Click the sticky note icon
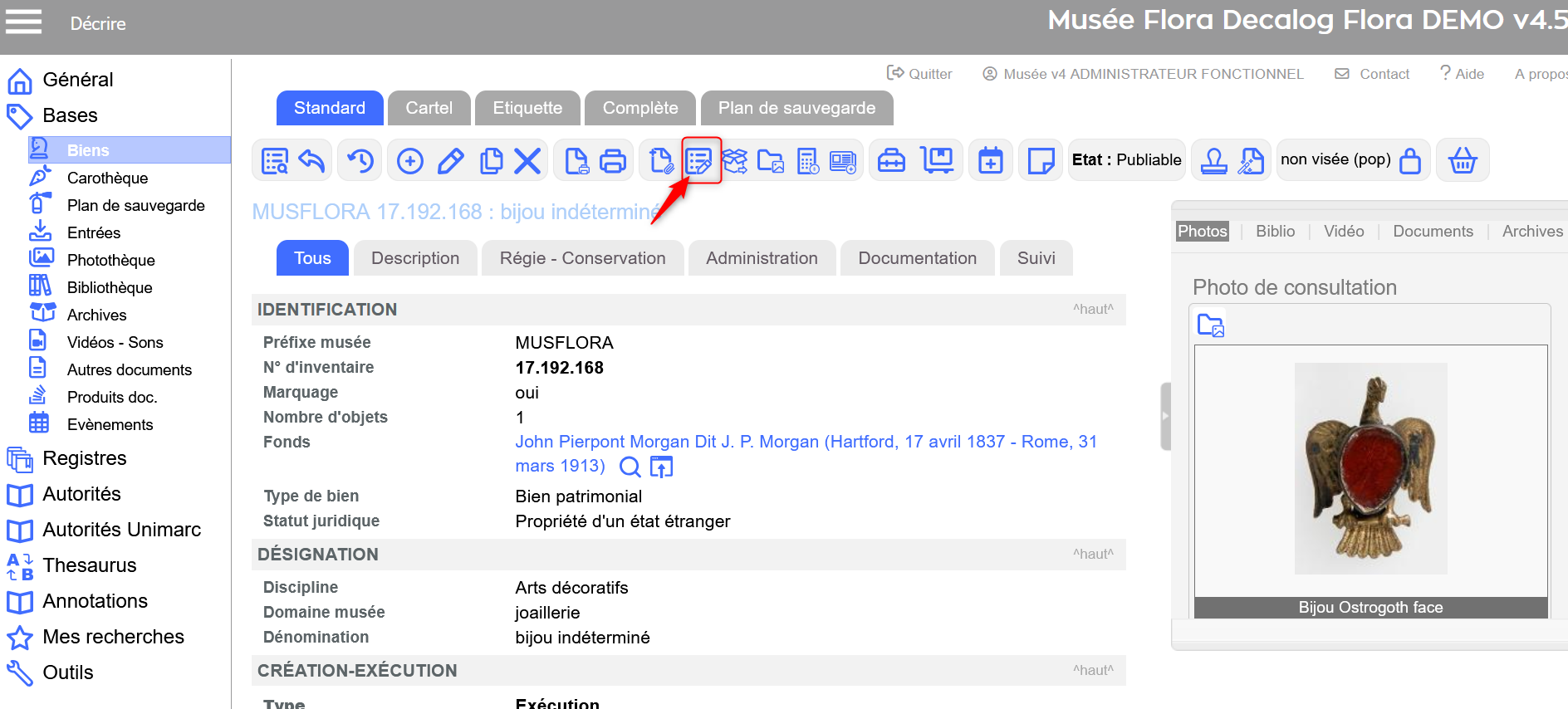1568x709 pixels. (x=1040, y=160)
